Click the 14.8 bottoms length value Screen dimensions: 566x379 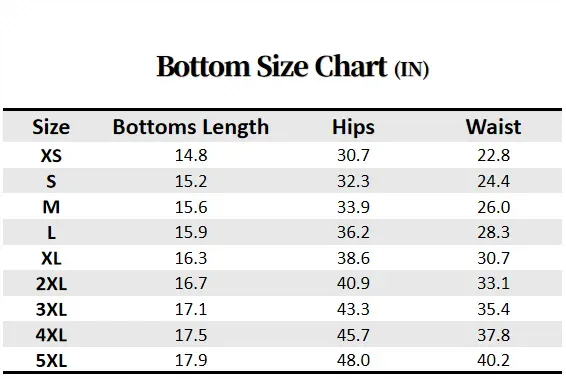(x=191, y=156)
